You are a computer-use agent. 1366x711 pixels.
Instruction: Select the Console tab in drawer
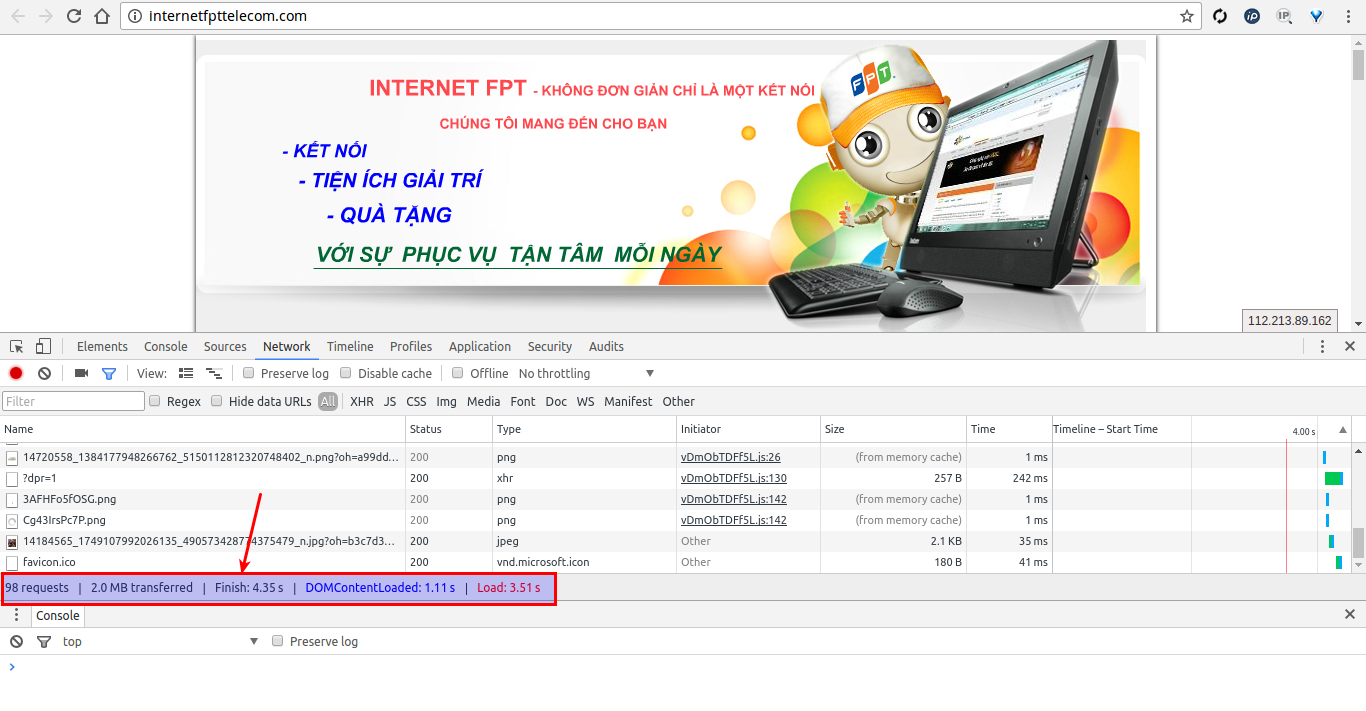[58, 615]
